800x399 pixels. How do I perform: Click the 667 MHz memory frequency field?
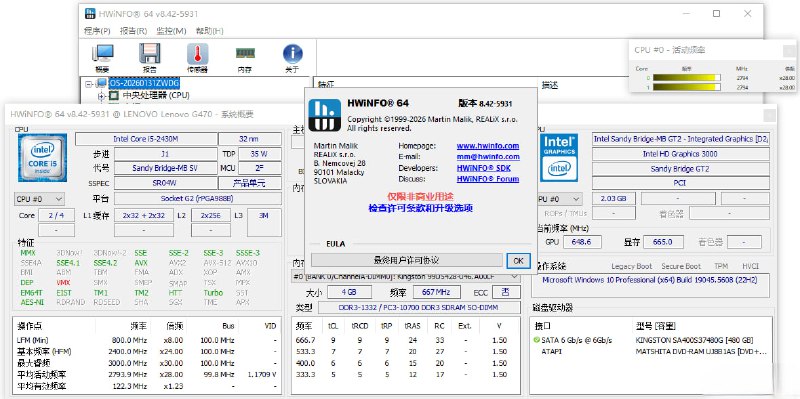coord(437,292)
